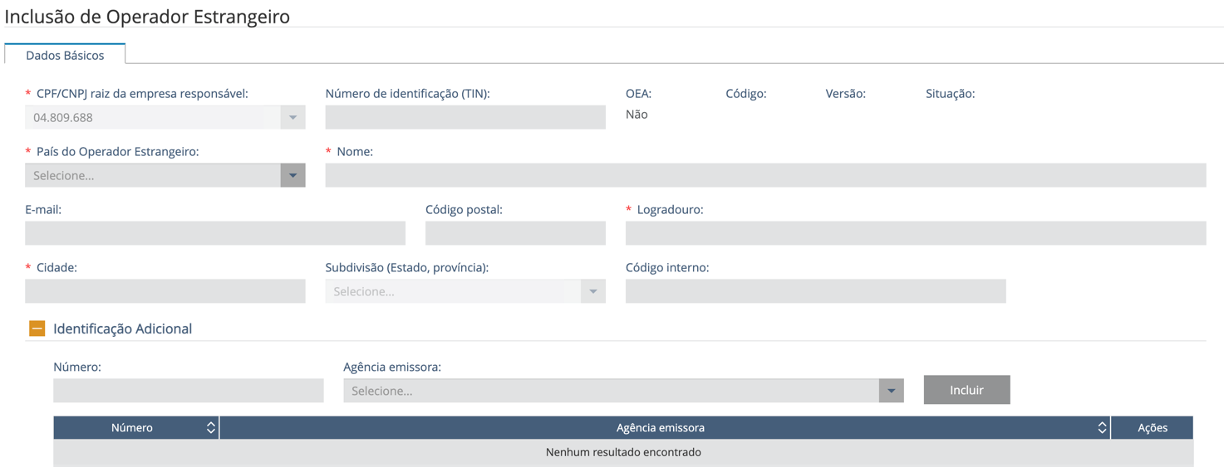Sort table by Número column
Screen dimensions: 1224x468
[210, 428]
